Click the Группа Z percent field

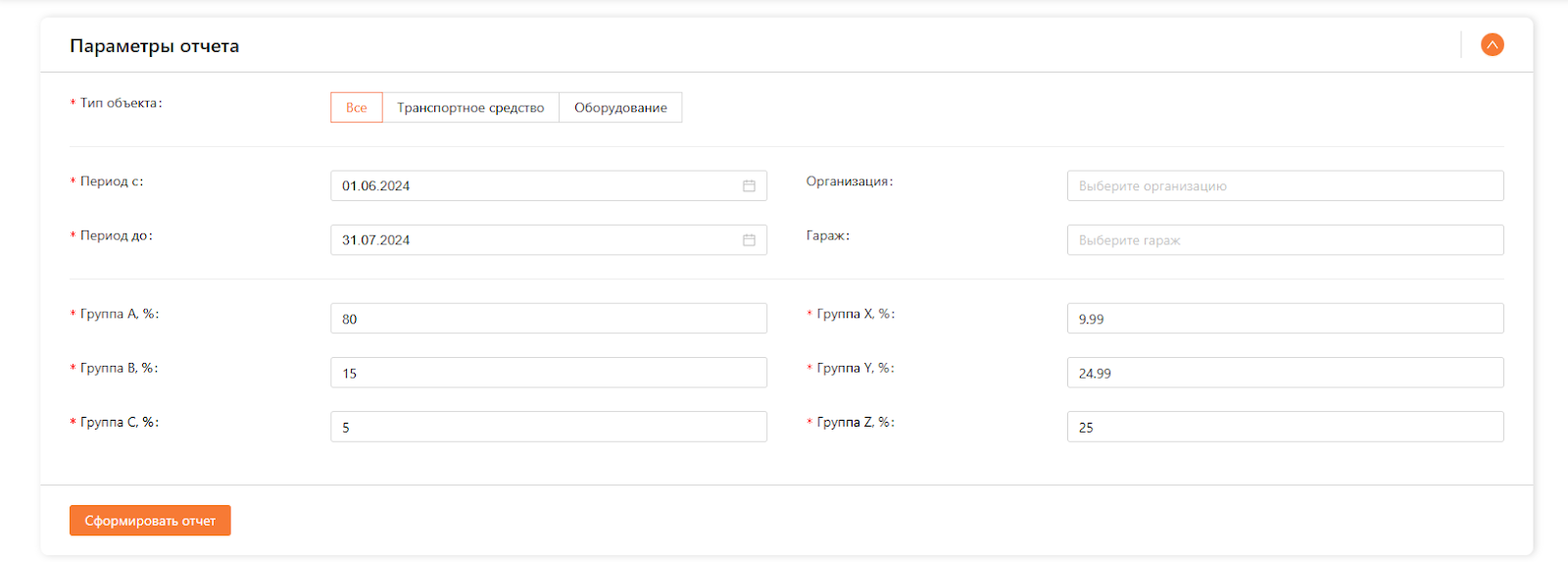[x=1284, y=427]
